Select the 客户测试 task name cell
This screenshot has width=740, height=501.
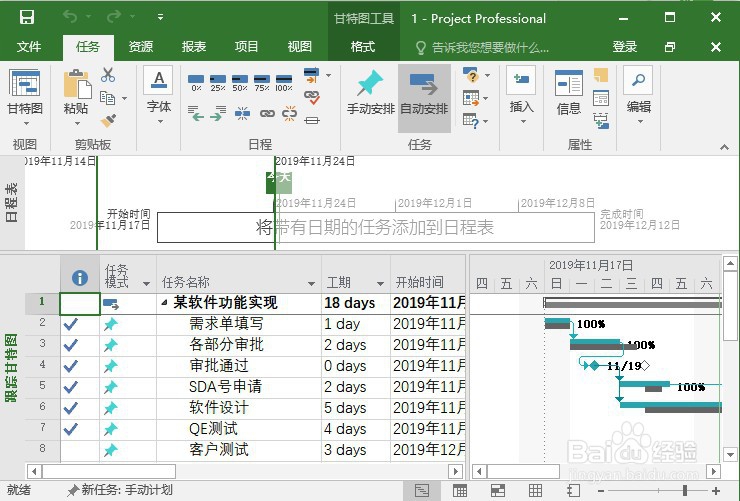239,450
